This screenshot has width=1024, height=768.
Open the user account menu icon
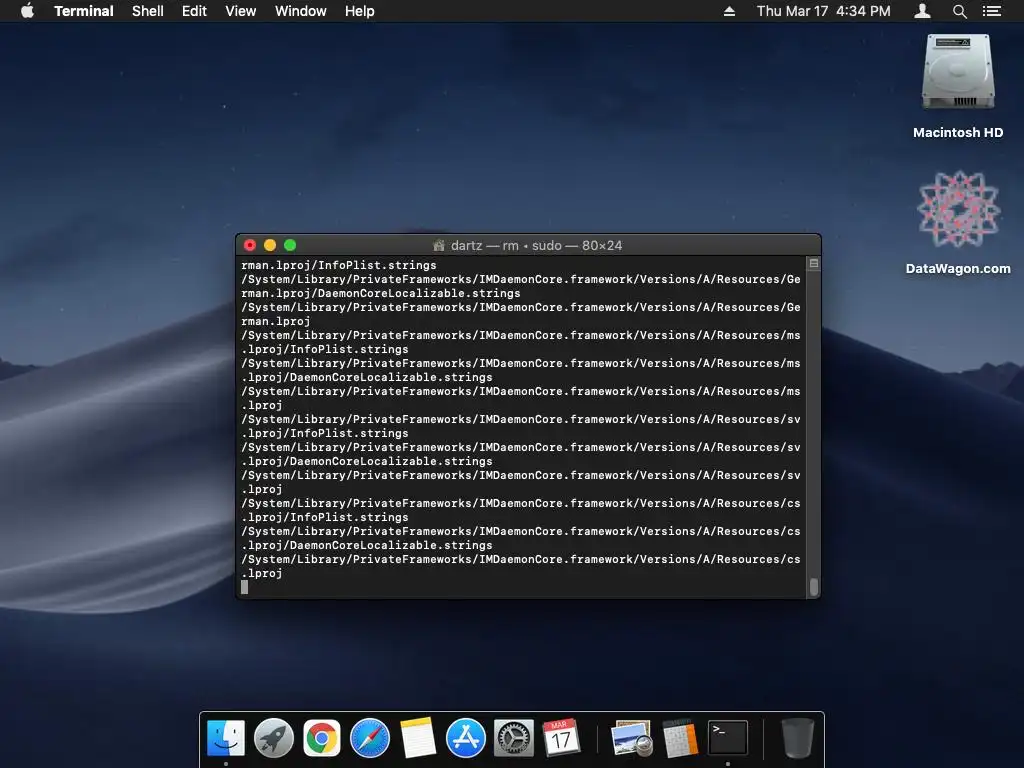(x=922, y=11)
